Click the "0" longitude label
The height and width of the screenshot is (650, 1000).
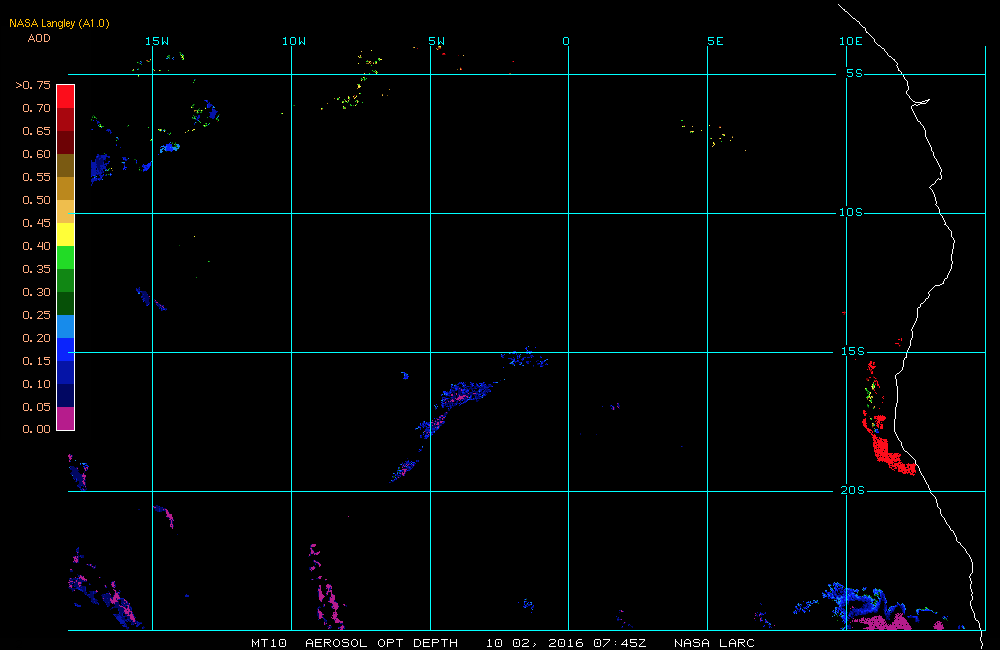[566, 41]
